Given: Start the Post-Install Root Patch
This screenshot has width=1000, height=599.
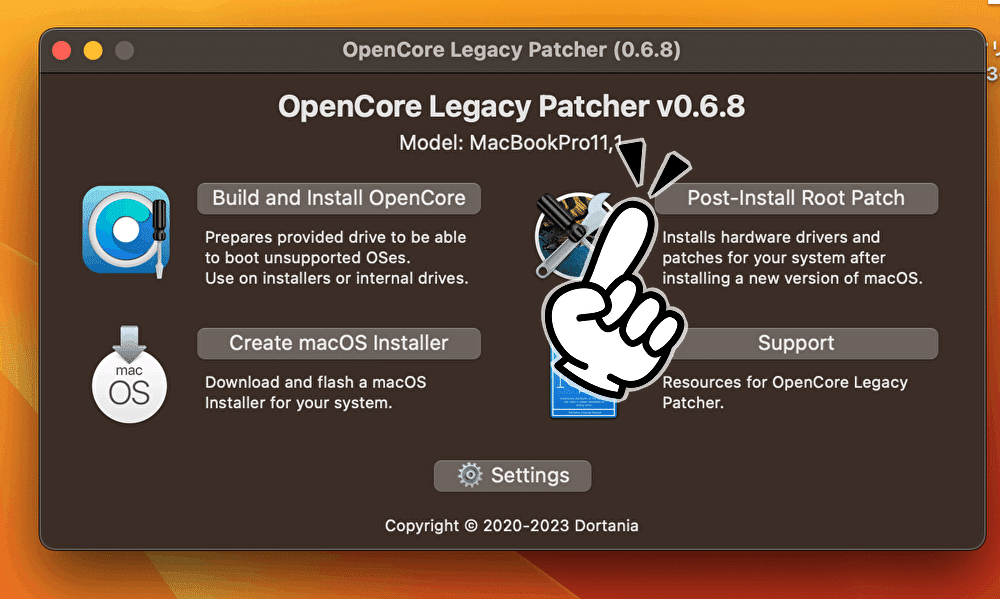Looking at the screenshot, I should 796,198.
